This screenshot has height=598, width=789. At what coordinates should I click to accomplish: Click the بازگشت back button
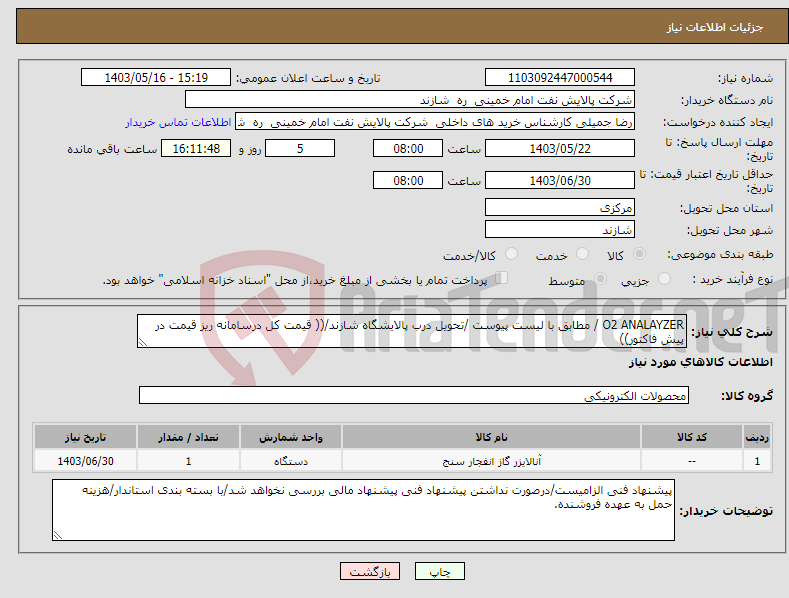tap(370, 571)
